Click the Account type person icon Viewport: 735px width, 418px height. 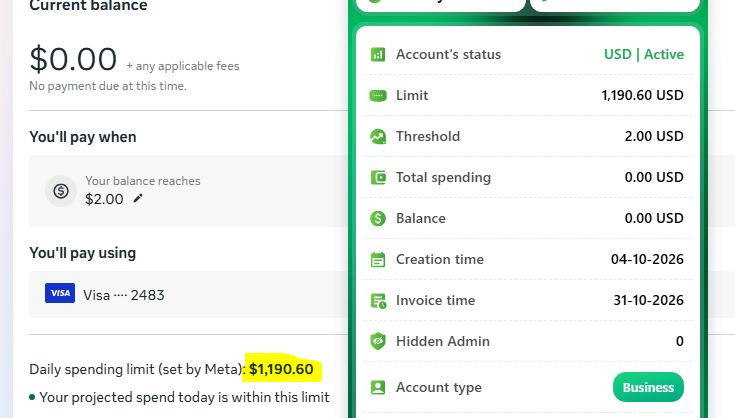378,388
